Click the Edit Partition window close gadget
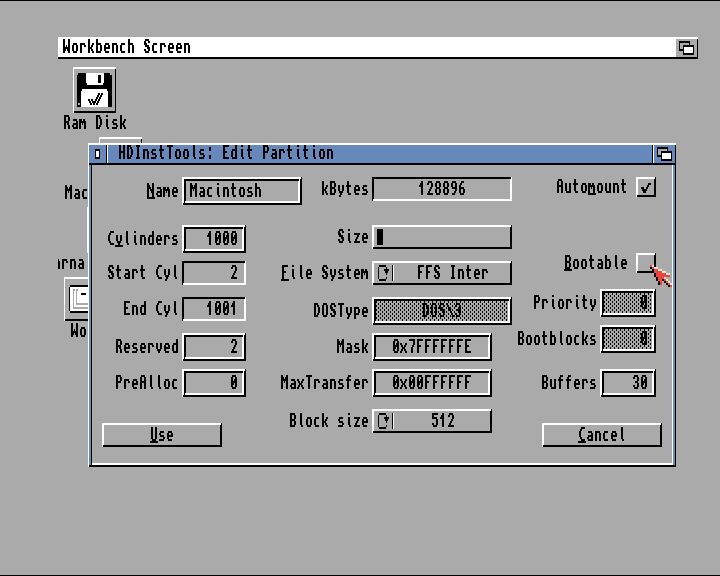This screenshot has height=576, width=720. (x=98, y=153)
